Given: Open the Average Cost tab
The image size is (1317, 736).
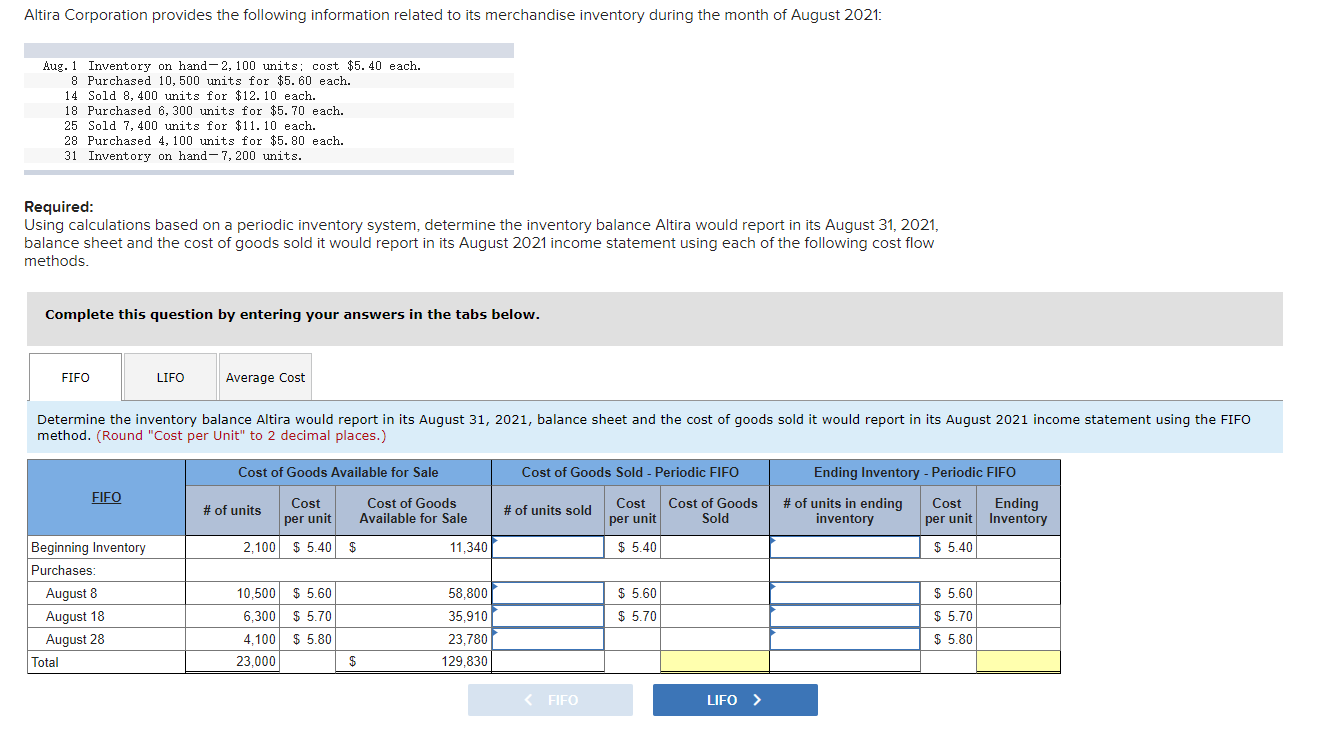Looking at the screenshot, I should click(x=265, y=377).
